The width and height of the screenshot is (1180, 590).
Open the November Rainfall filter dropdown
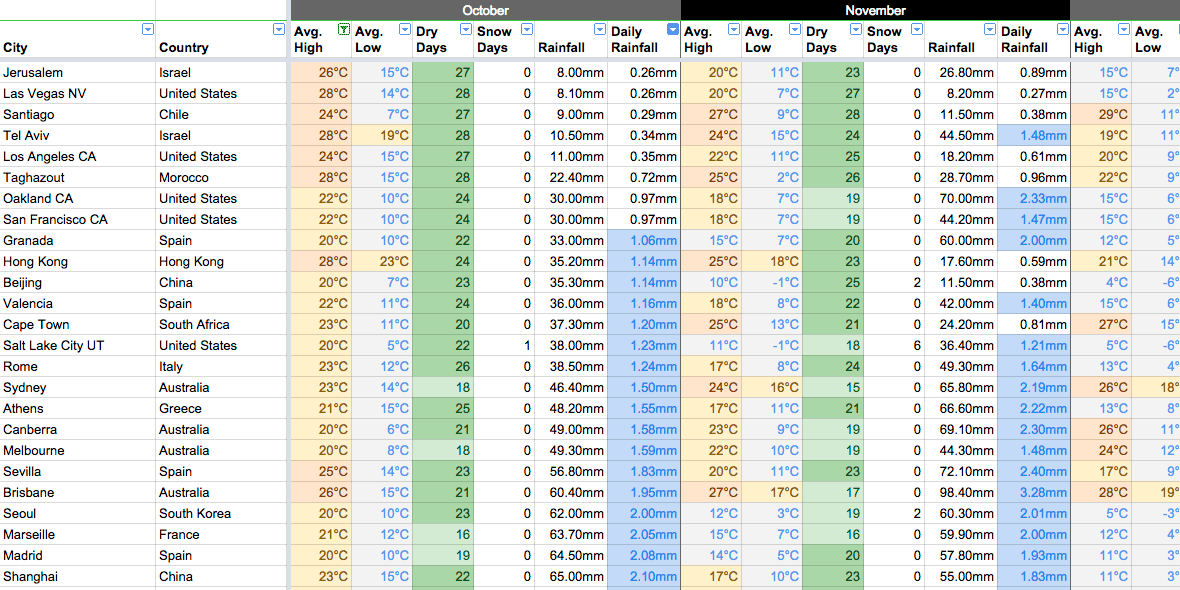[x=990, y=29]
